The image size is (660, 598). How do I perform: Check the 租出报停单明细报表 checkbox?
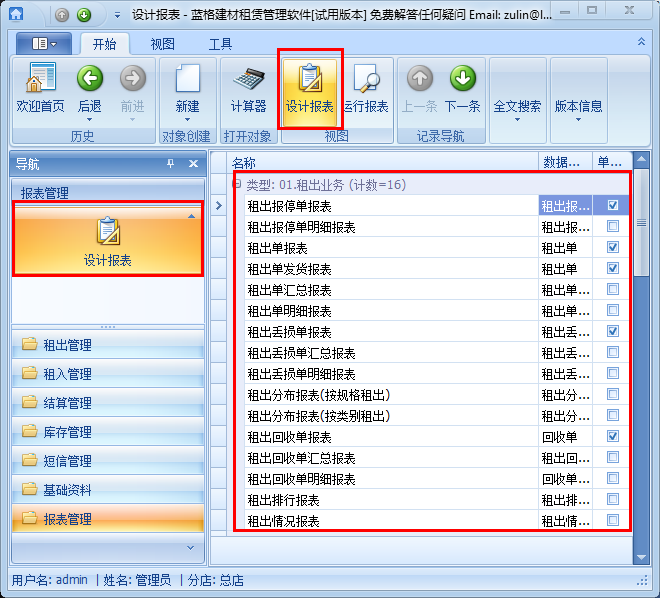click(x=613, y=226)
